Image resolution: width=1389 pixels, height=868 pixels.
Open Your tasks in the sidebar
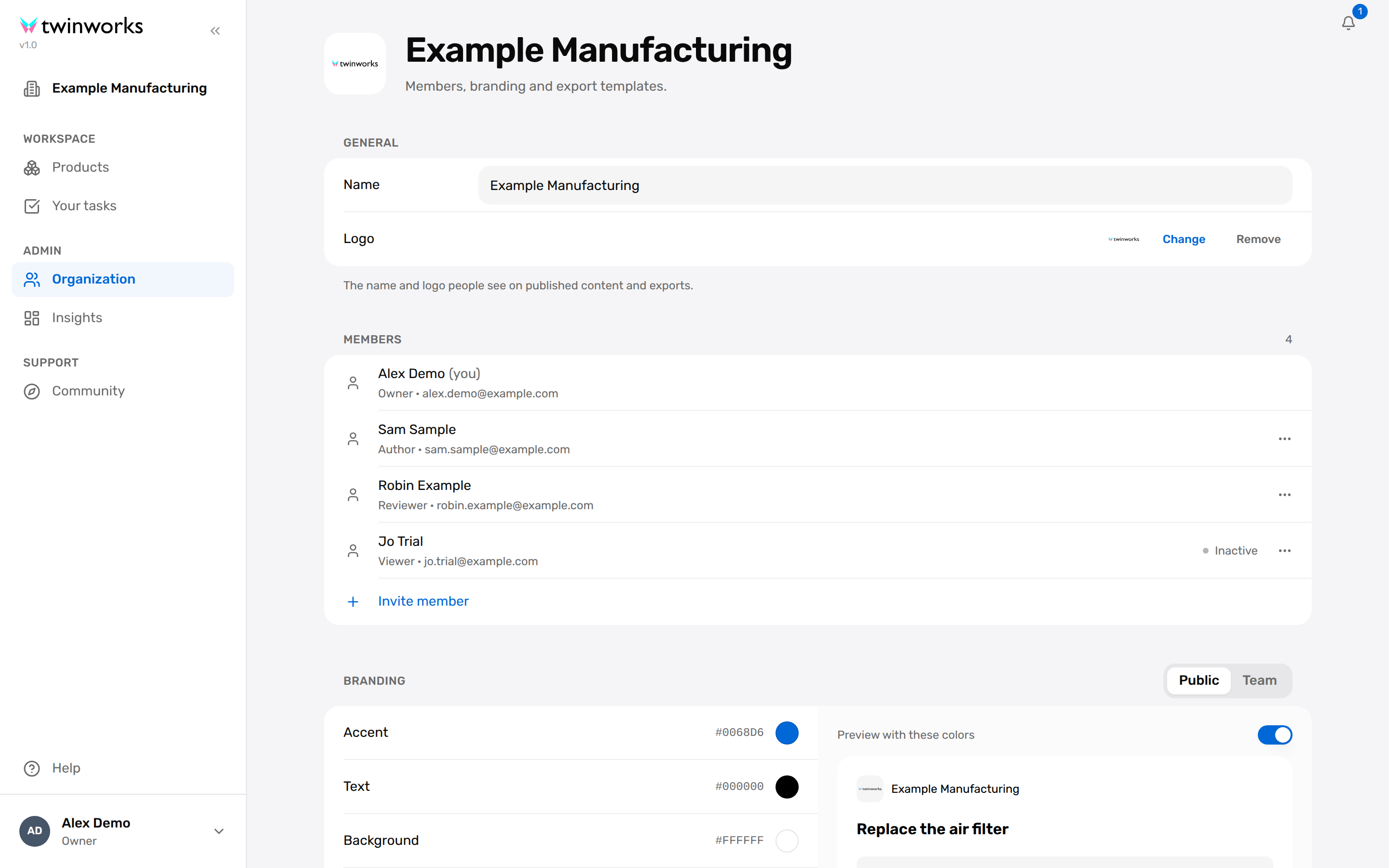click(123, 206)
